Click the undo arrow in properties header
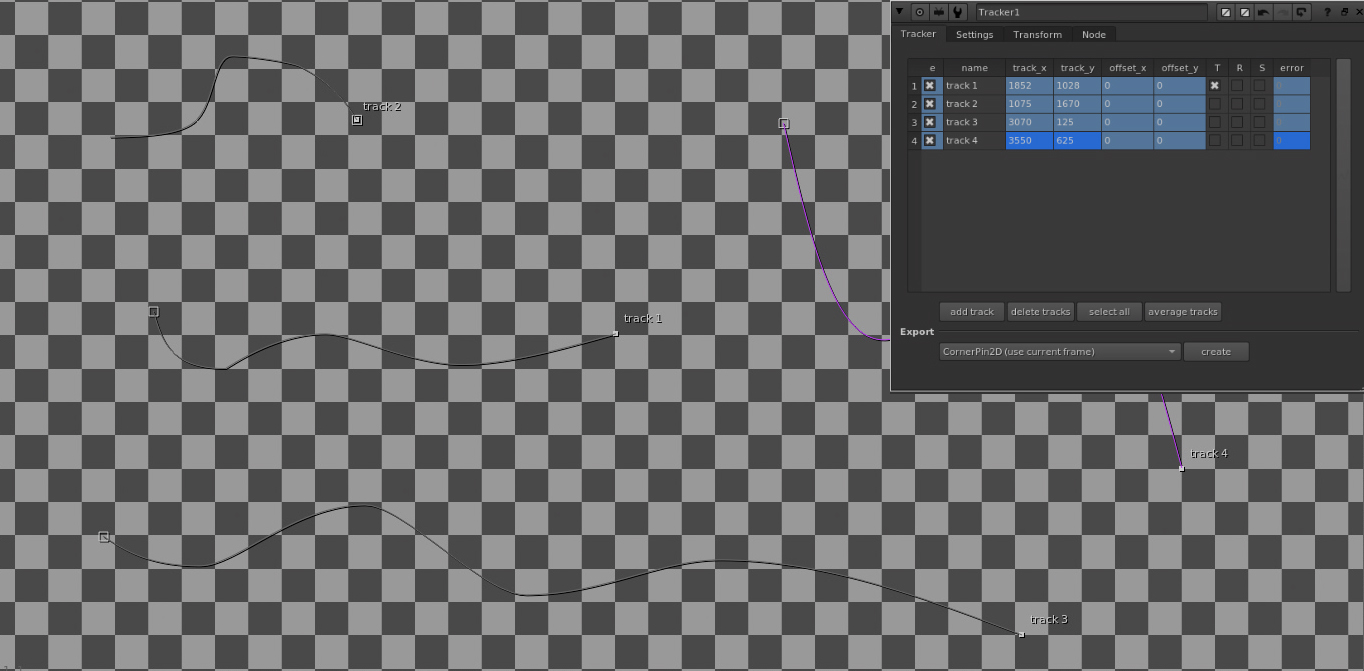1364x671 pixels. point(1264,12)
